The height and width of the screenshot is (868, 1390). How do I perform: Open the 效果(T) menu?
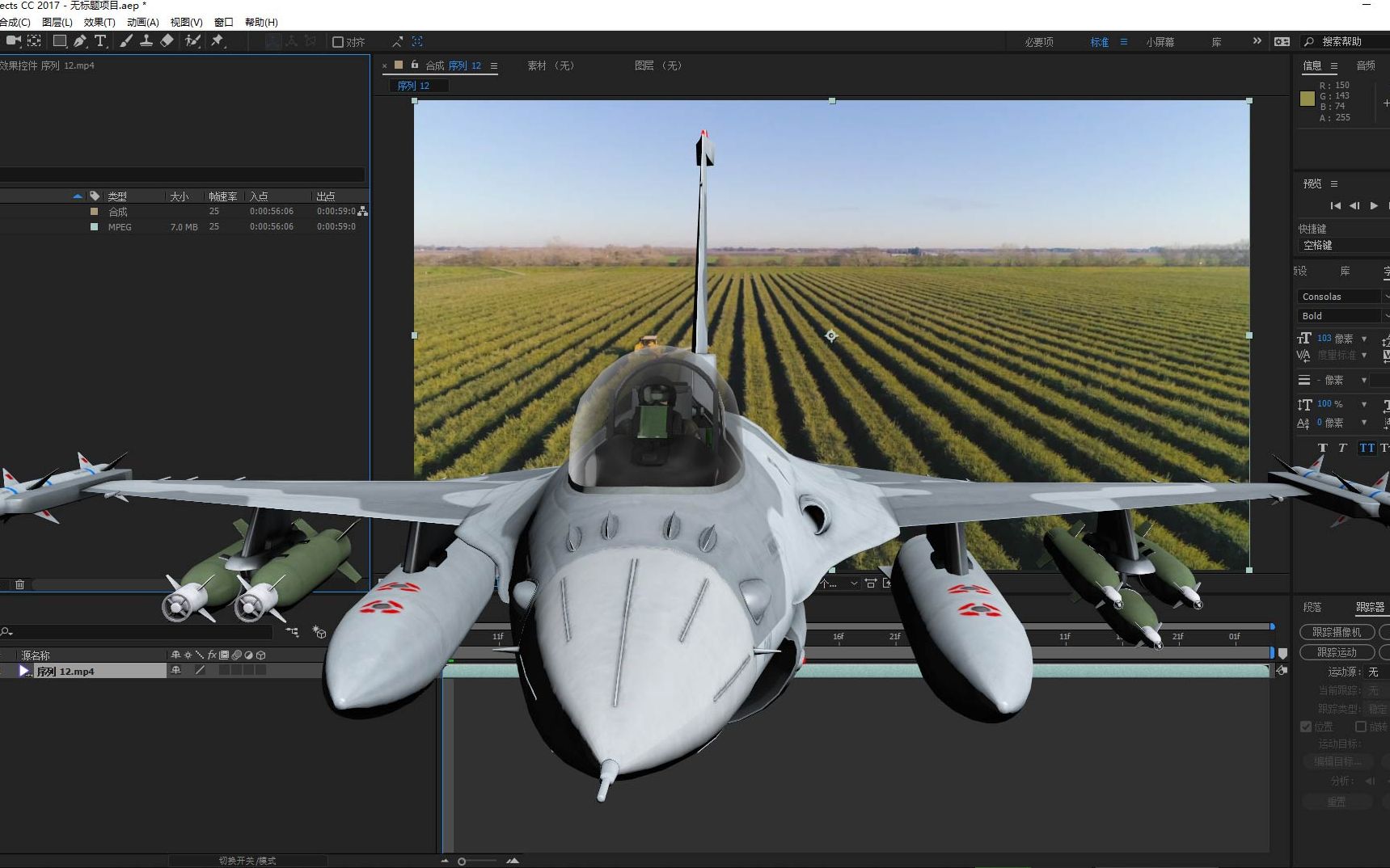coord(99,23)
